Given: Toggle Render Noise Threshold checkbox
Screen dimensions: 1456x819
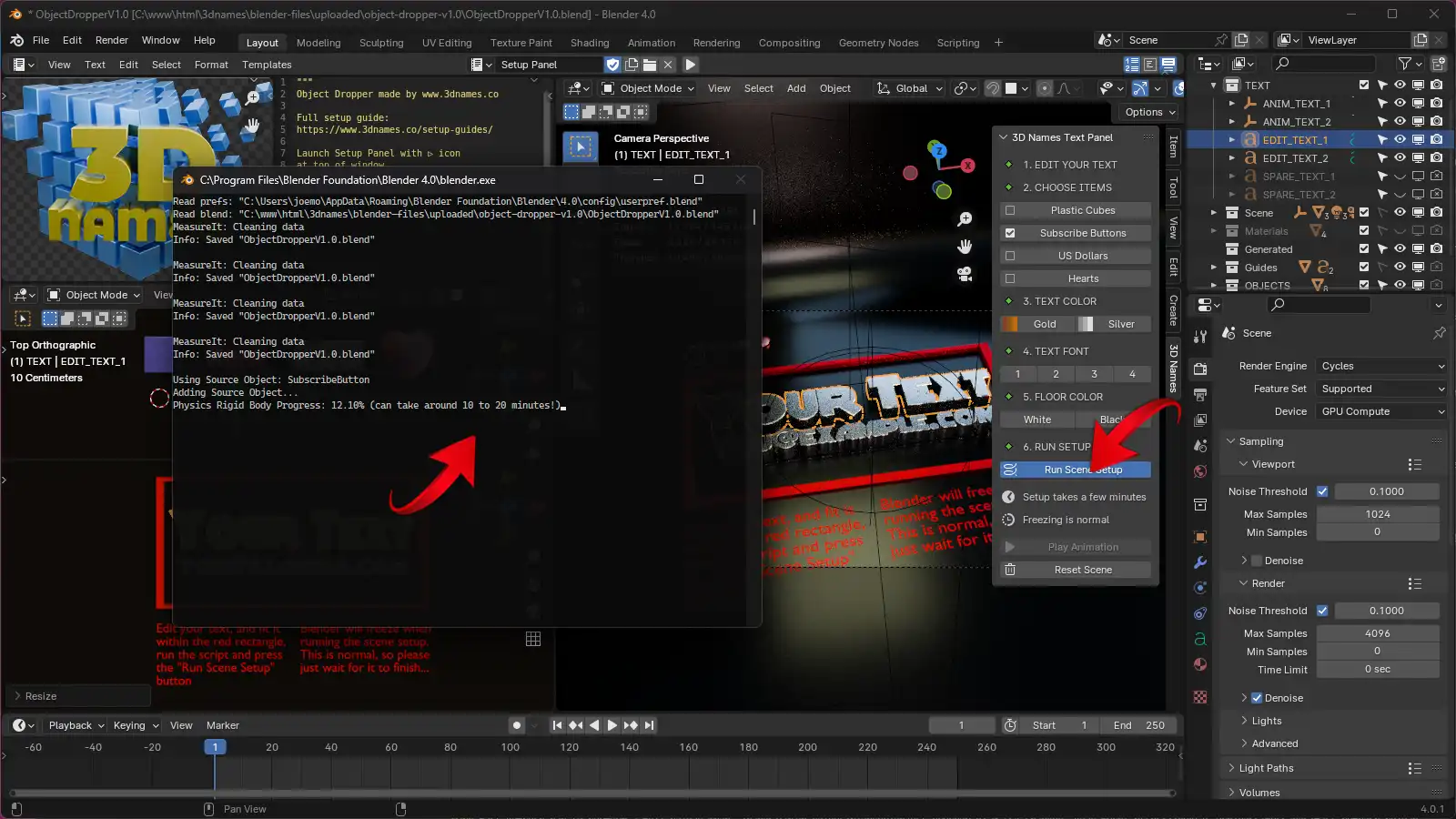Looking at the screenshot, I should [x=1322, y=611].
